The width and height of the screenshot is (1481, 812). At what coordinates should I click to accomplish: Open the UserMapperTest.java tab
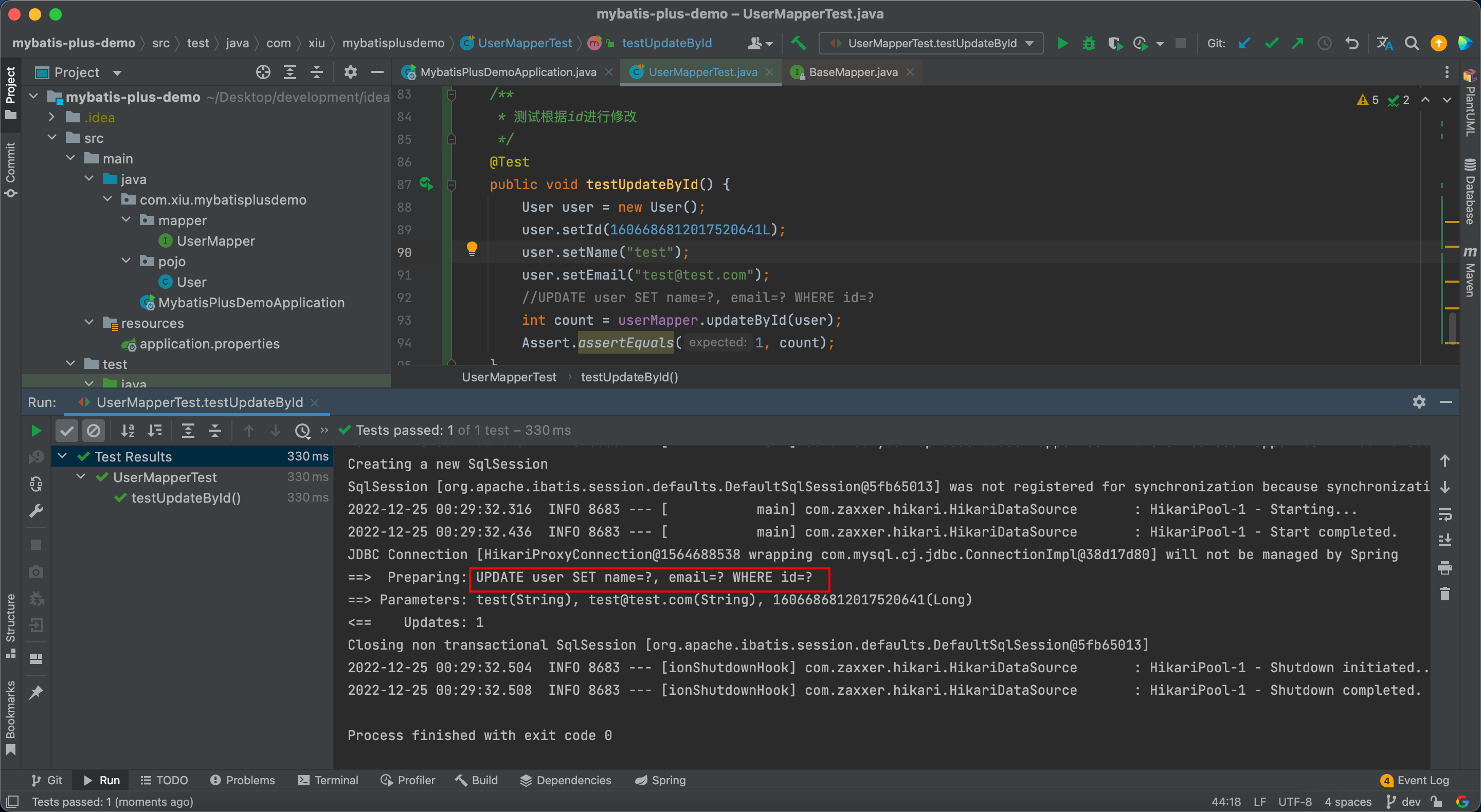click(x=701, y=71)
